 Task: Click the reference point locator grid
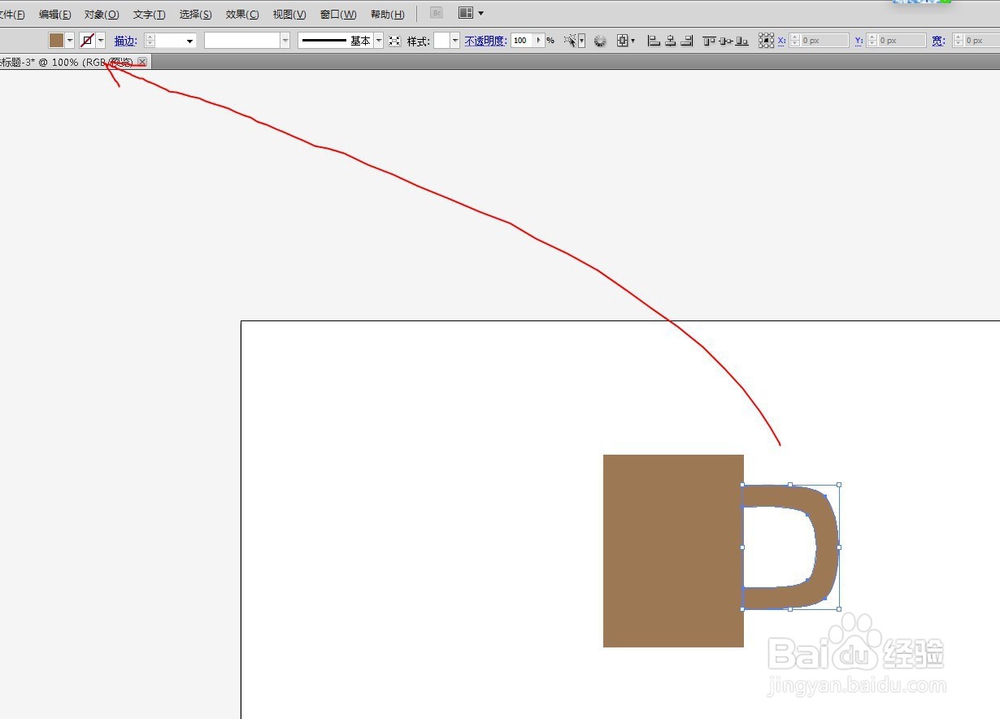tap(766, 41)
